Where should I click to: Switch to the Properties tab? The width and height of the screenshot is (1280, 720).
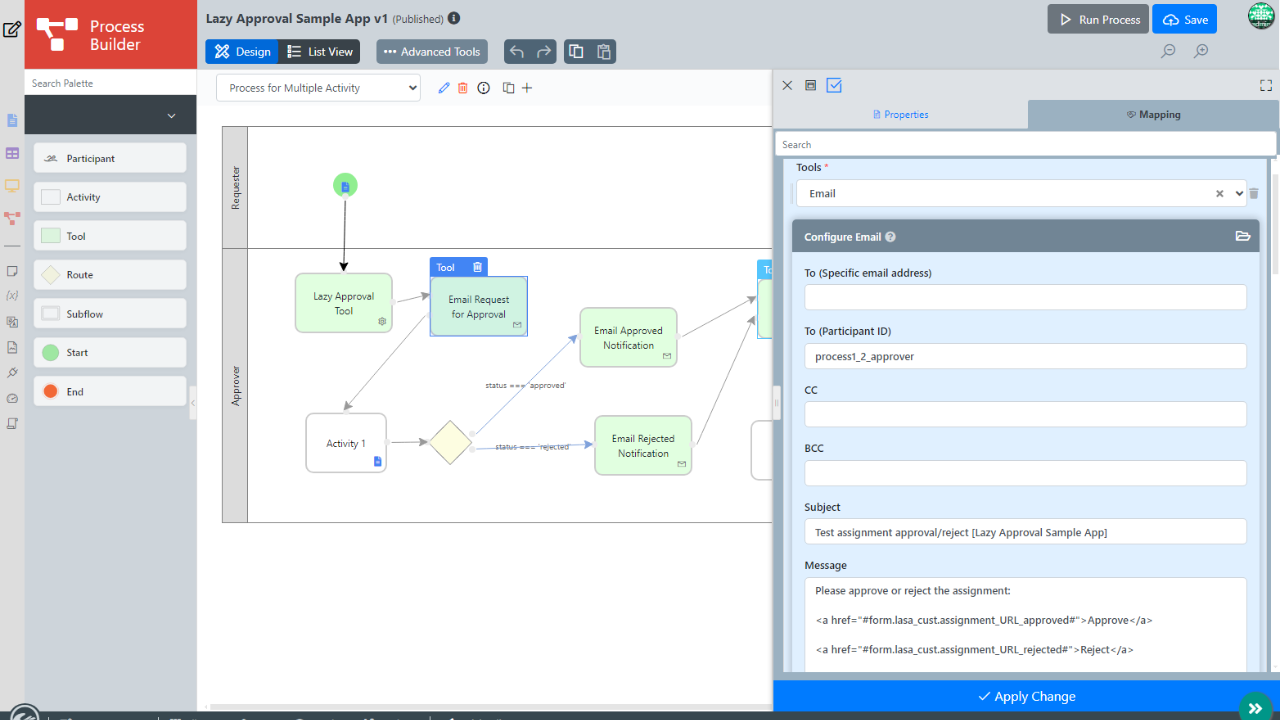pyautogui.click(x=900, y=115)
